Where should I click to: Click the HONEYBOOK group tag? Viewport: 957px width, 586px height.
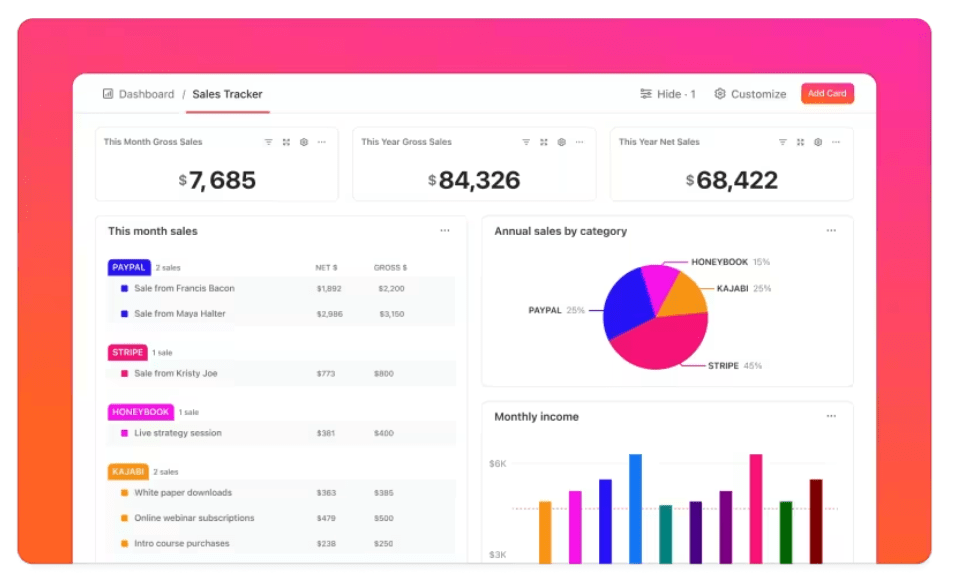click(x=140, y=412)
